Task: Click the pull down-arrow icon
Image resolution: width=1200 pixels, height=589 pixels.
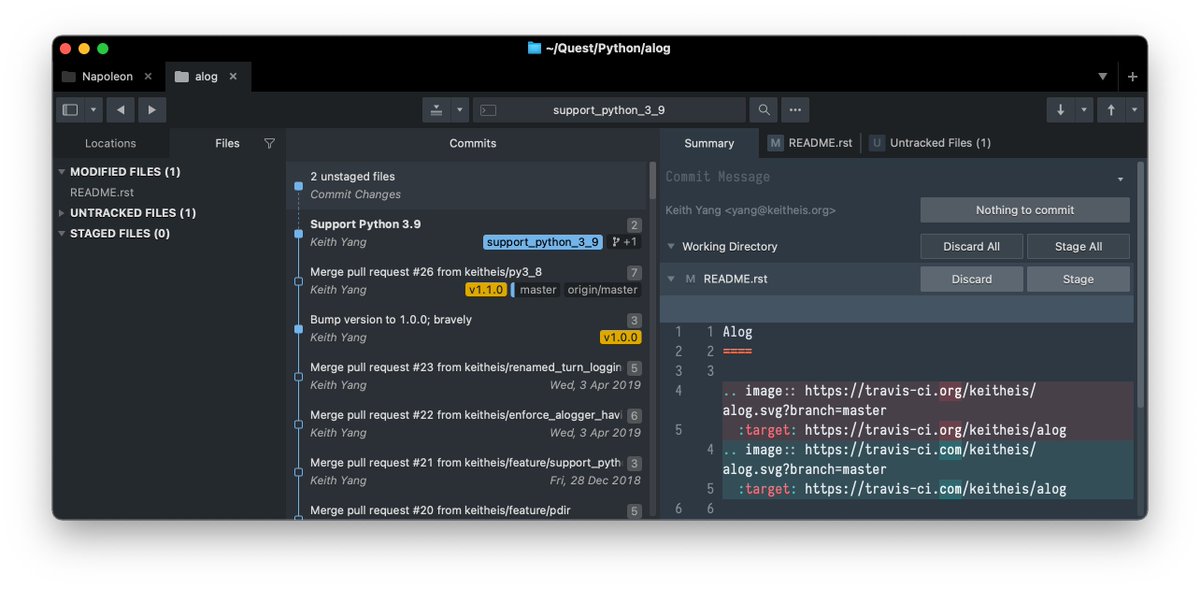Action: pos(1060,110)
